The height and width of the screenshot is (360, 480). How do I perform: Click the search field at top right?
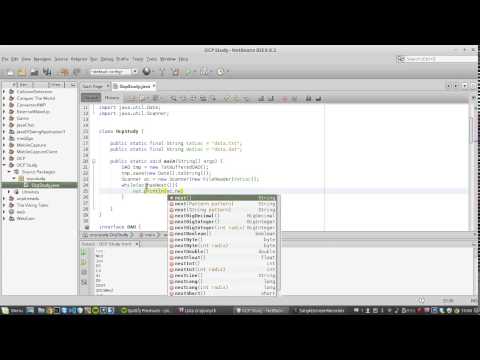(437, 59)
